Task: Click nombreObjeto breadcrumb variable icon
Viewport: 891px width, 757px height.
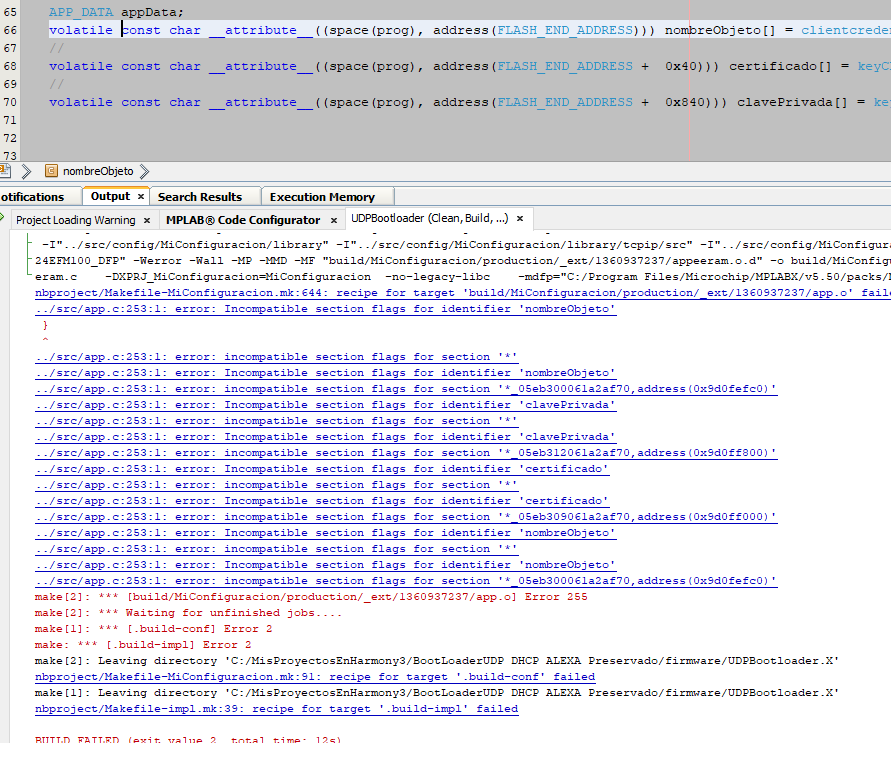Action: 51,170
